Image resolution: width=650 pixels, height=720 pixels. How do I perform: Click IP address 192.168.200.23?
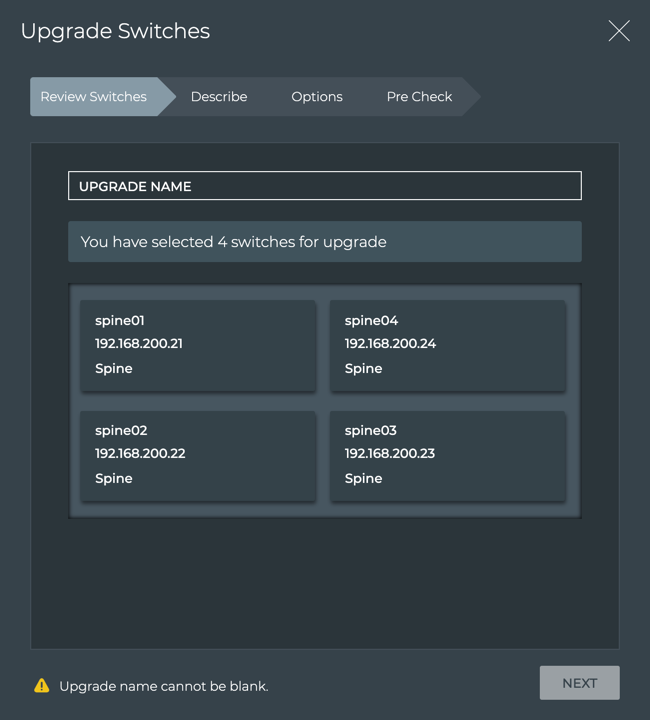390,454
